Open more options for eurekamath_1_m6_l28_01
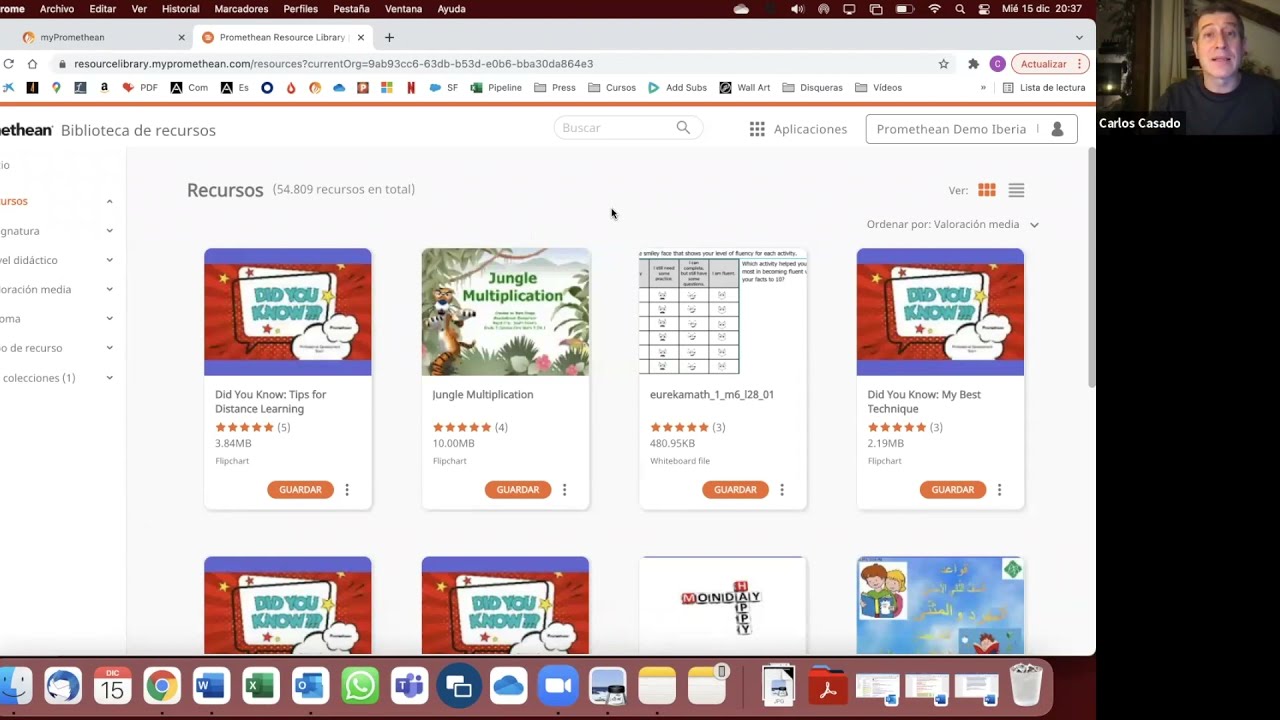1280x720 pixels. tap(782, 490)
